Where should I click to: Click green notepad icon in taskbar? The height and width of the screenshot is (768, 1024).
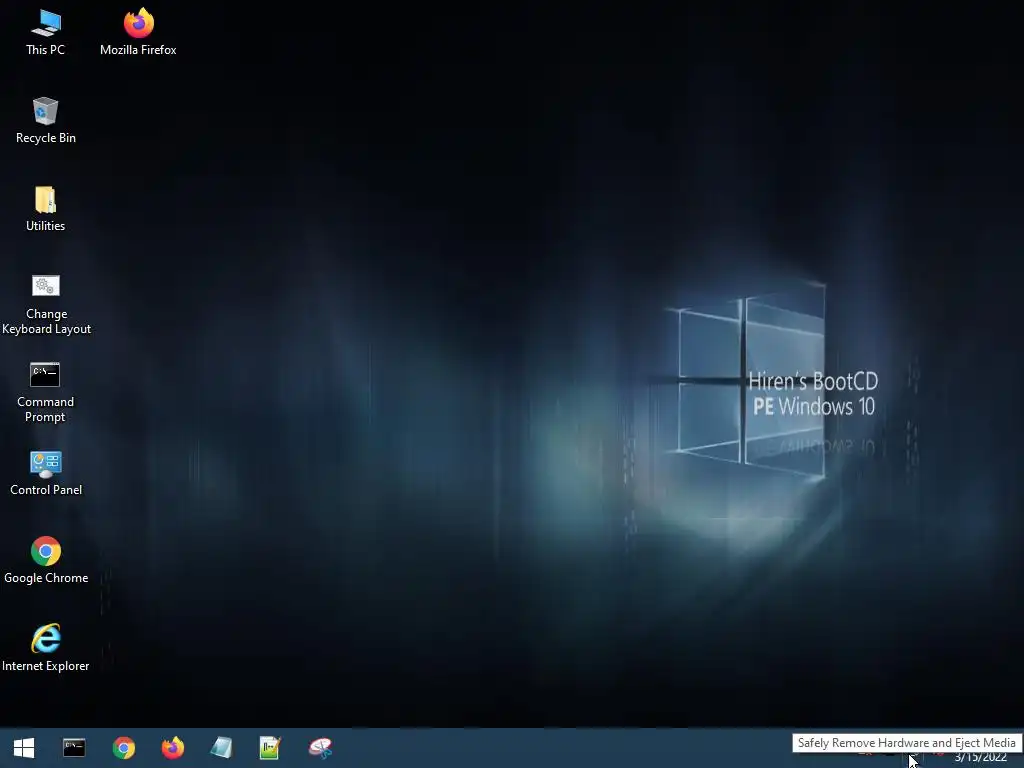(270, 748)
